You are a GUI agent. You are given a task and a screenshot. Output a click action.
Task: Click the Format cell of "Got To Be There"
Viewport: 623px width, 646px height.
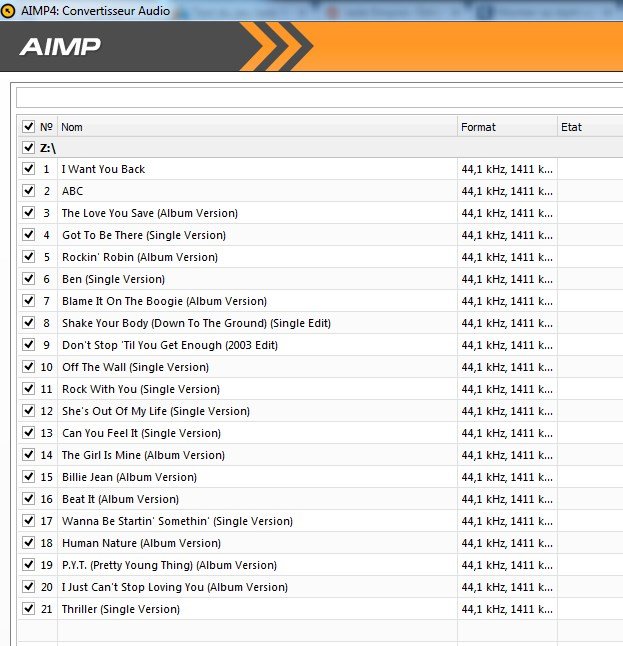click(507, 235)
